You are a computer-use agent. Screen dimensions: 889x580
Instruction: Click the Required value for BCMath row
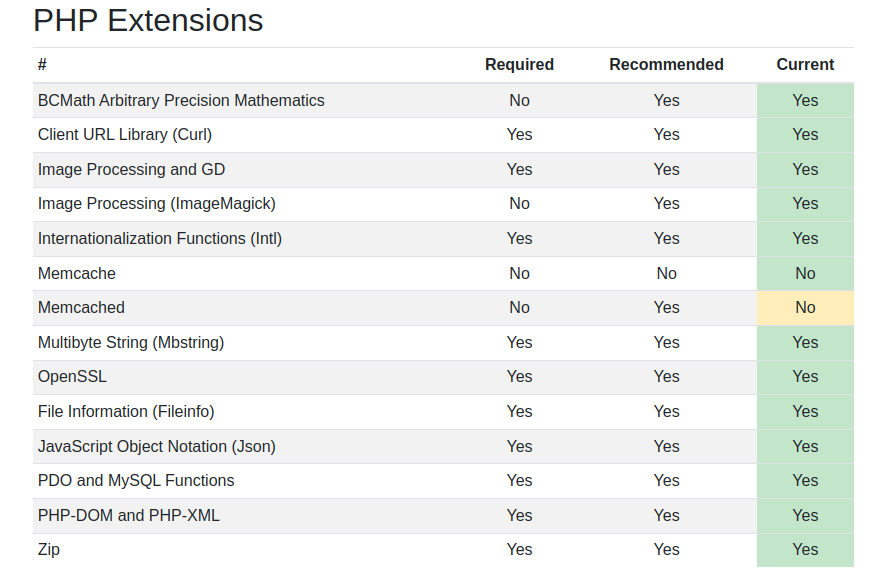[519, 100]
